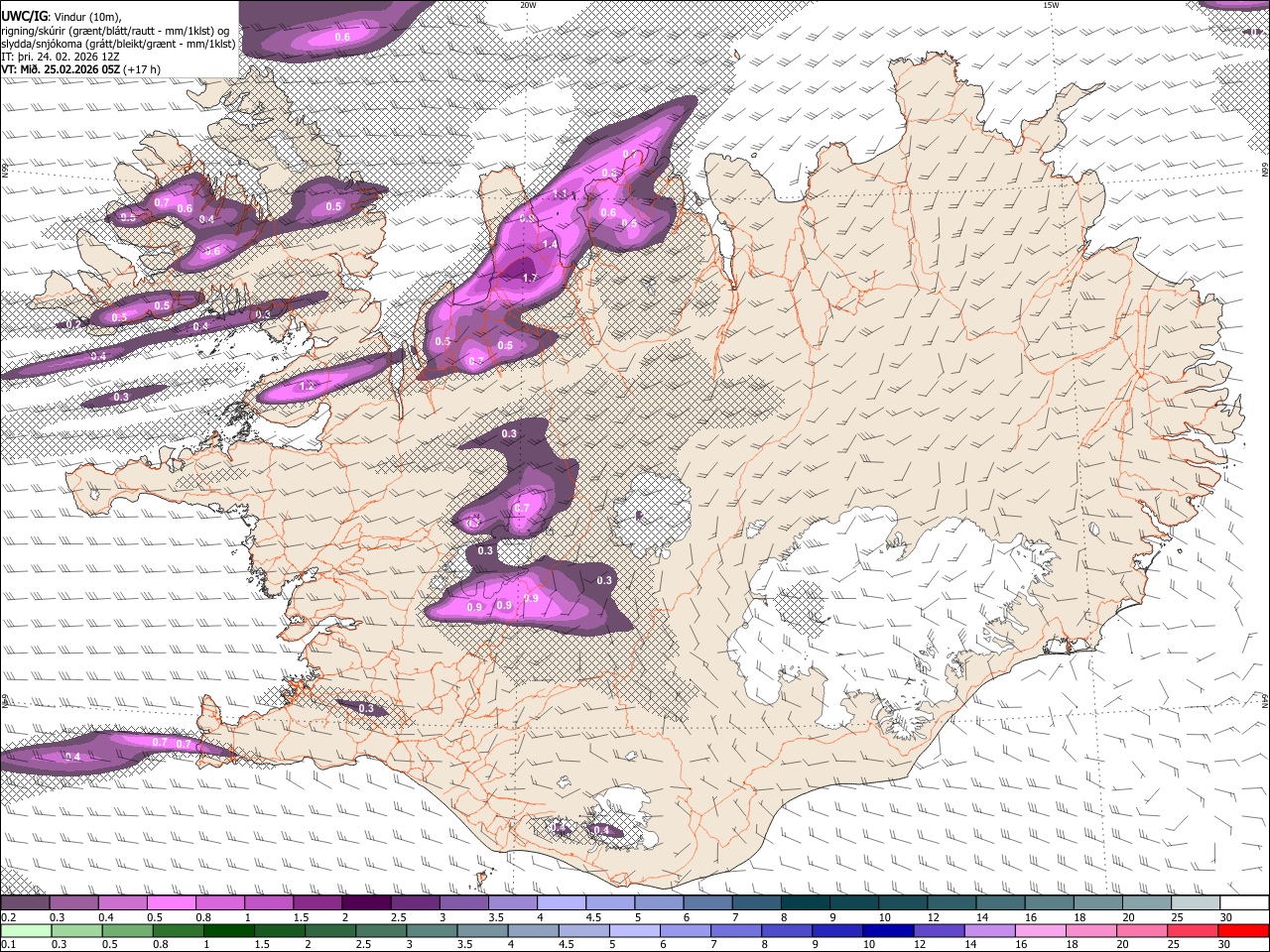Click the 'Vindur (10m)' title text
The width and height of the screenshot is (1270, 952).
[x=85, y=16]
